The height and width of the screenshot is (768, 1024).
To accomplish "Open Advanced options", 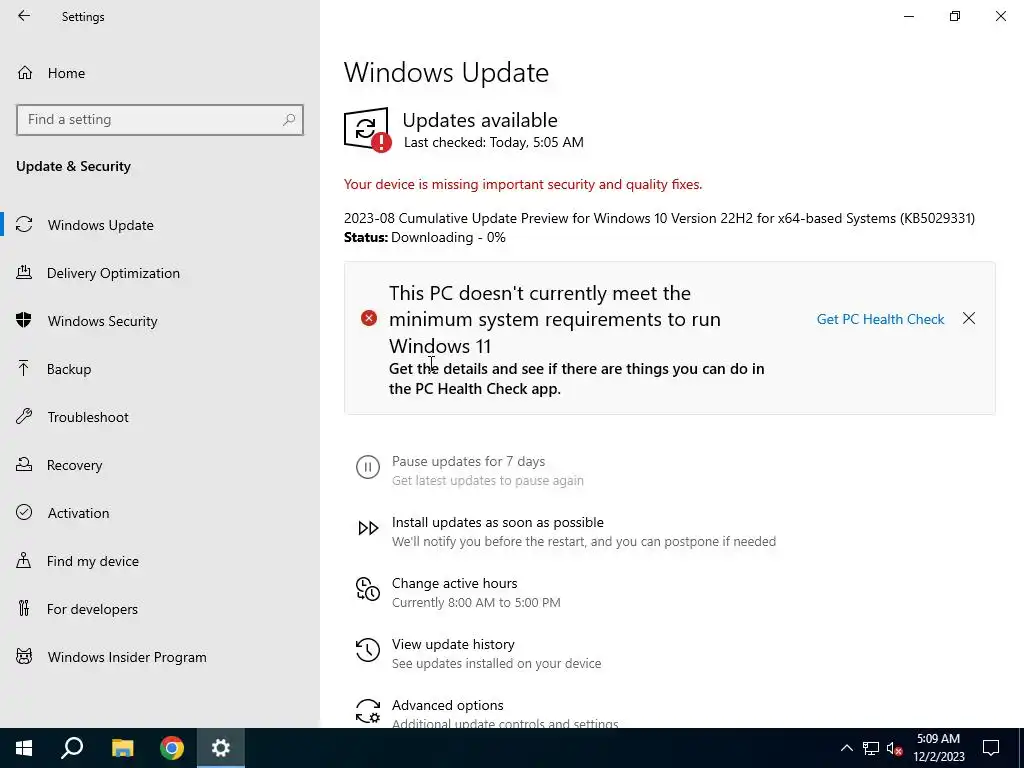I will [x=447, y=705].
